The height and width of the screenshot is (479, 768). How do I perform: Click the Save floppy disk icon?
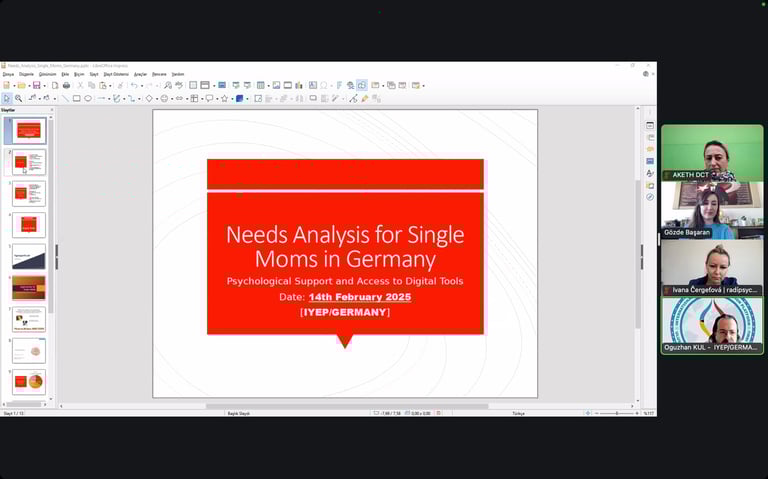36,86
